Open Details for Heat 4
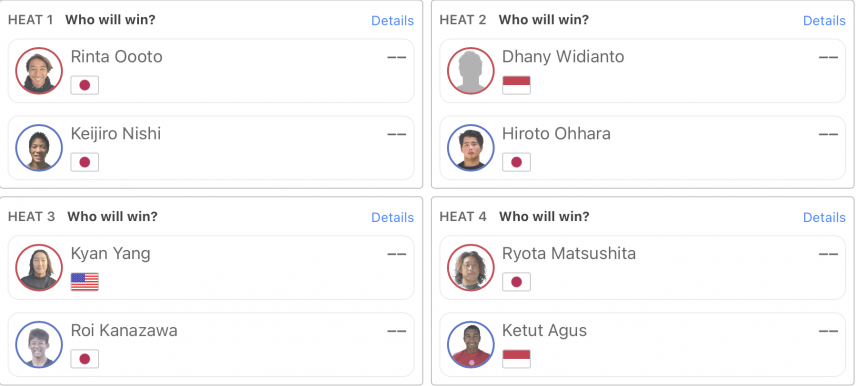 click(x=824, y=217)
